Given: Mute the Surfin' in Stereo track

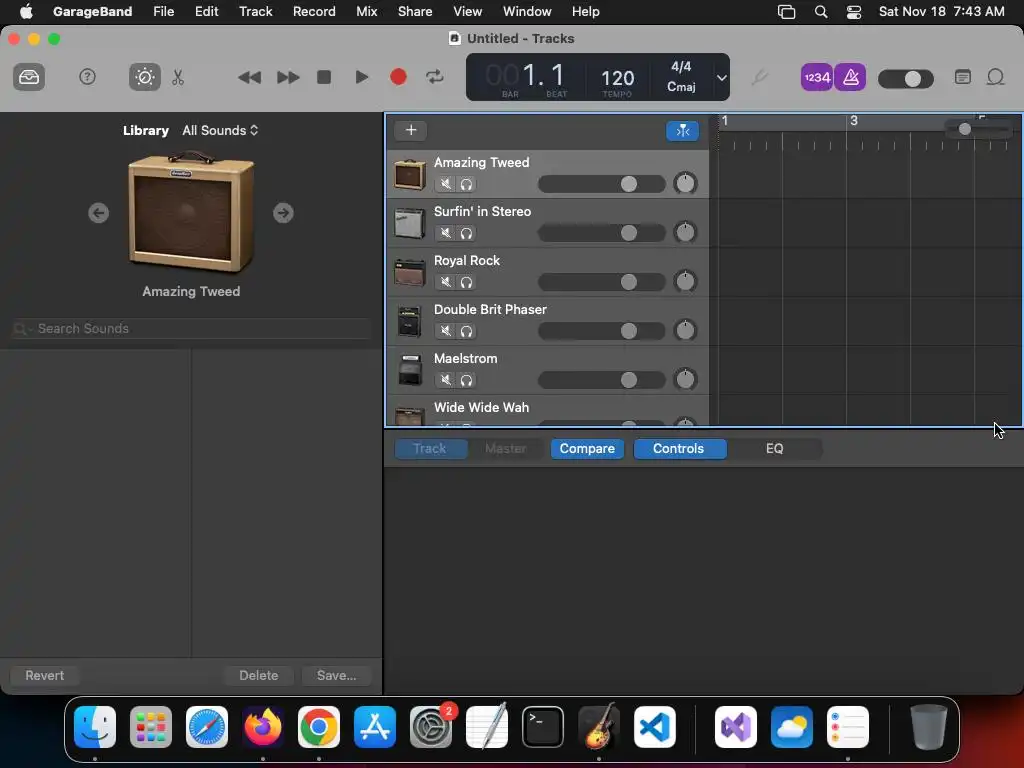Looking at the screenshot, I should click(x=445, y=233).
